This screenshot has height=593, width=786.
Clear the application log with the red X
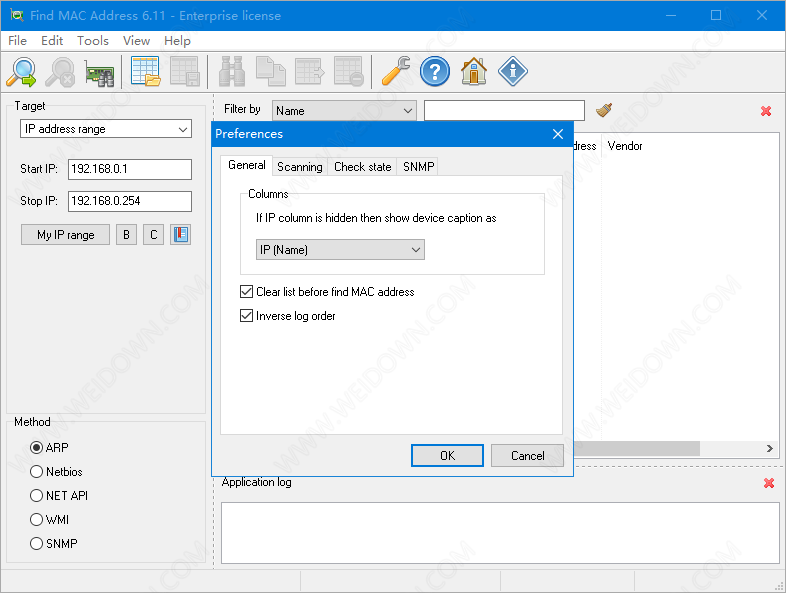coord(769,483)
